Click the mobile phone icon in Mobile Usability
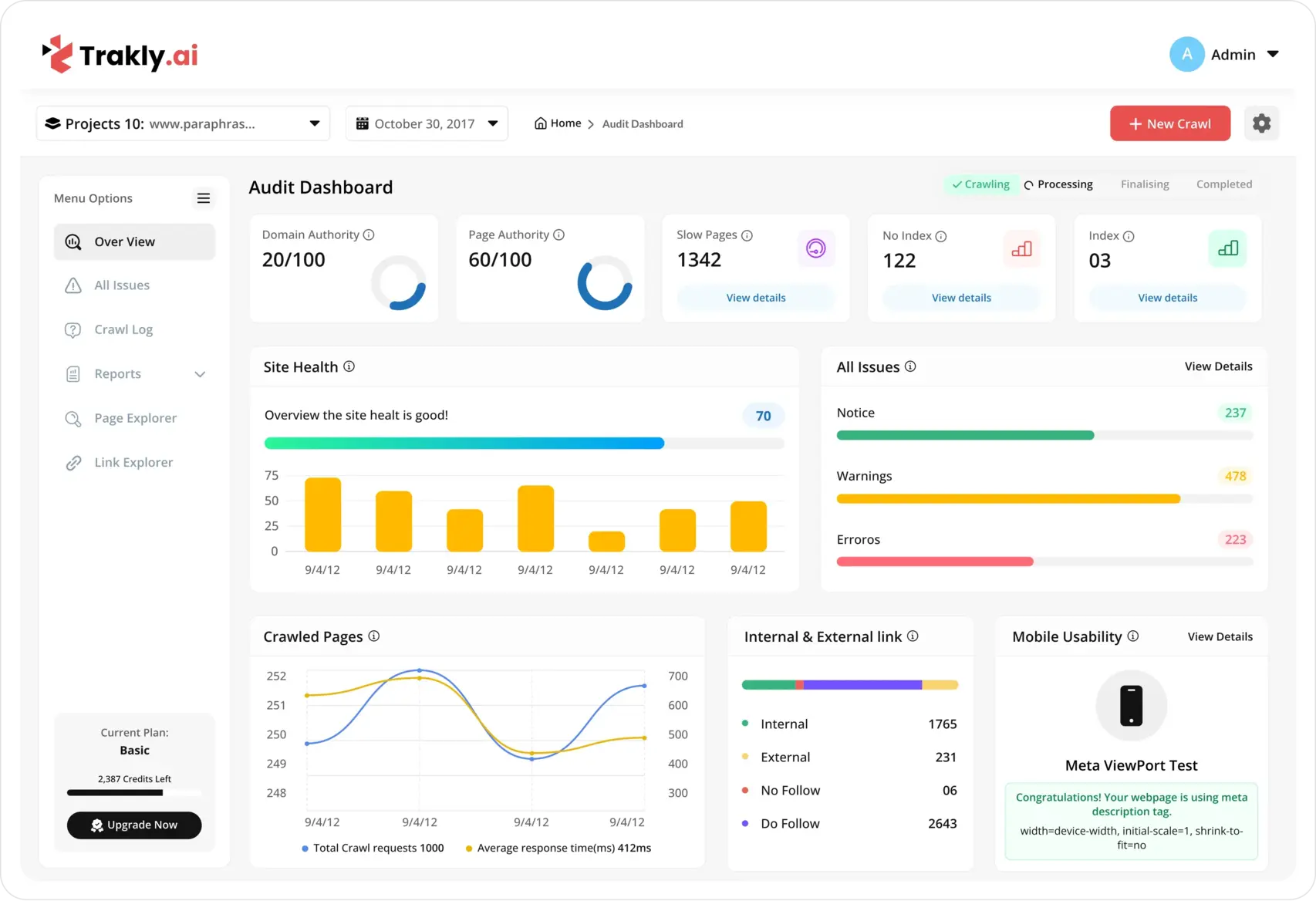 (x=1131, y=705)
